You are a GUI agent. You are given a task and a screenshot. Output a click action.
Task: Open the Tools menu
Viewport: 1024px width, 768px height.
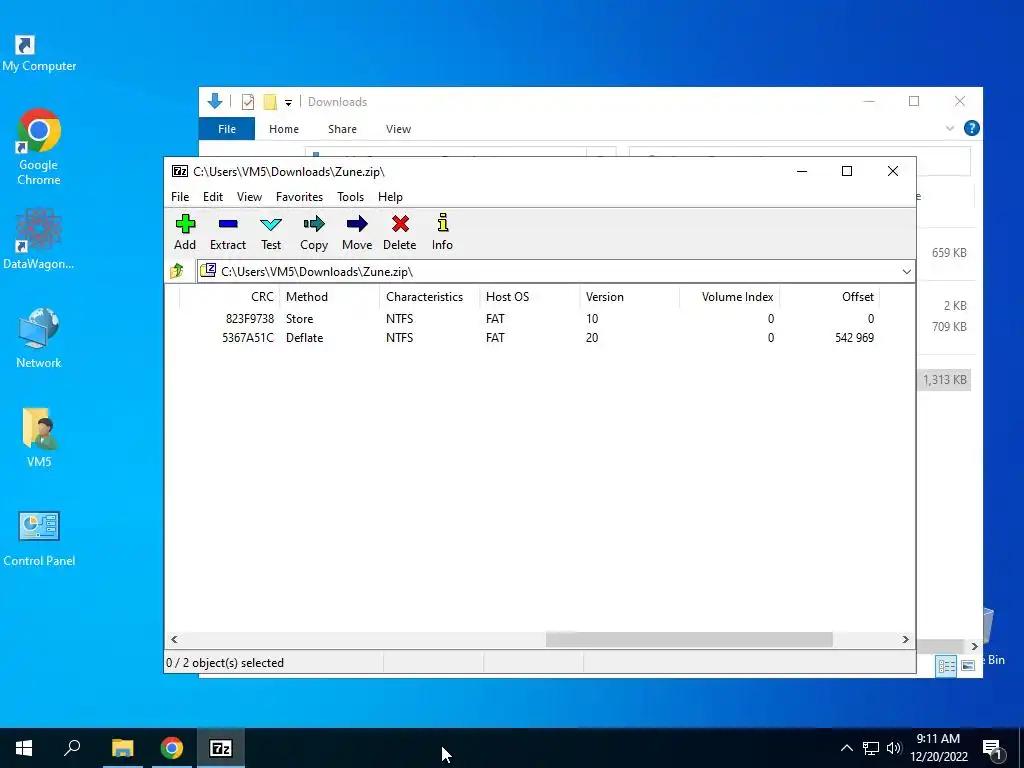click(x=351, y=197)
